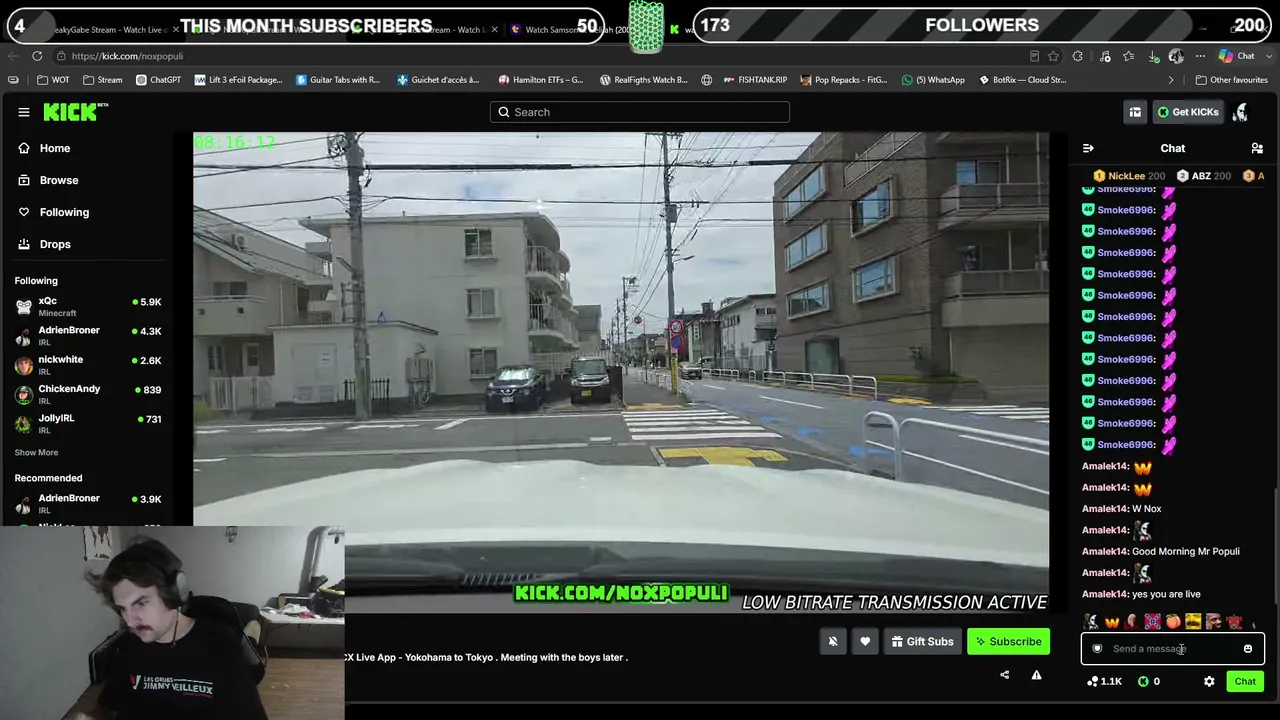Image resolution: width=1280 pixels, height=720 pixels.
Task: Open the leaderboard icon beside Get KICKs
Action: (x=1135, y=112)
